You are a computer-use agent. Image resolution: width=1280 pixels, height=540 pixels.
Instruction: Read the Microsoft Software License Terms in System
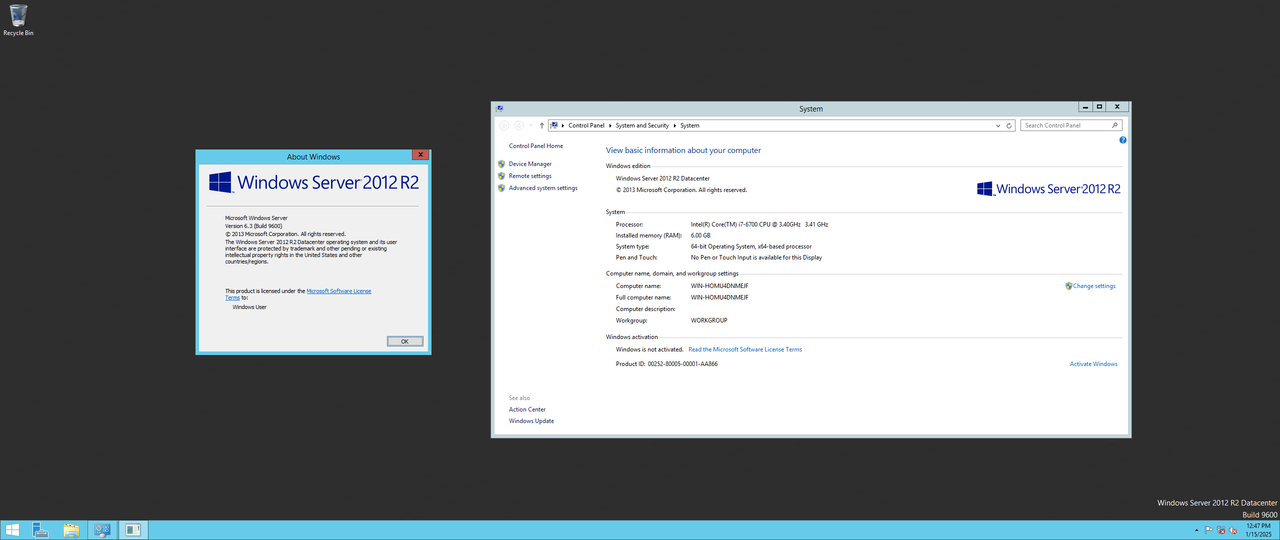tap(745, 349)
